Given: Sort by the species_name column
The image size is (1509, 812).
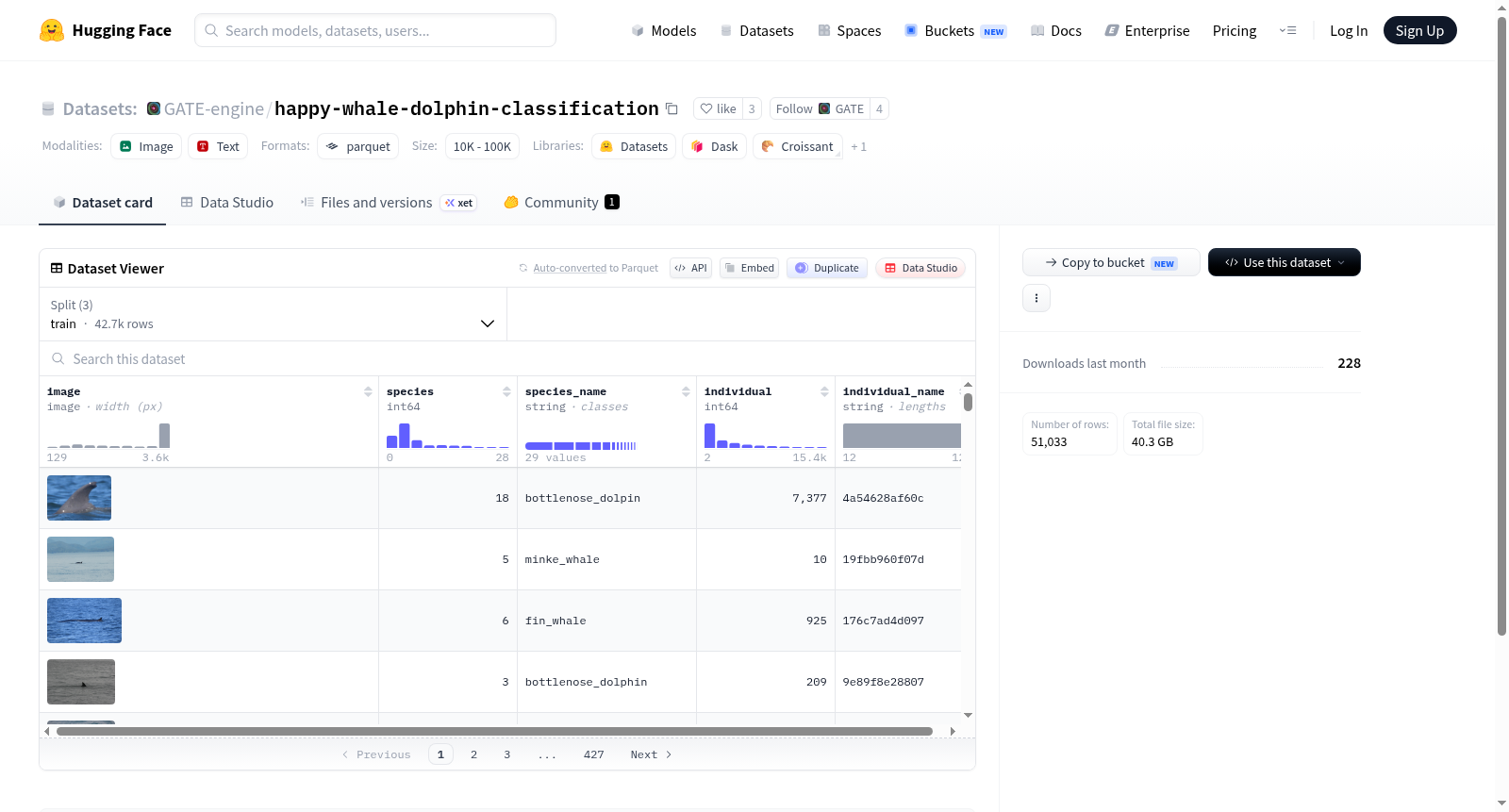Looking at the screenshot, I should (x=686, y=391).
